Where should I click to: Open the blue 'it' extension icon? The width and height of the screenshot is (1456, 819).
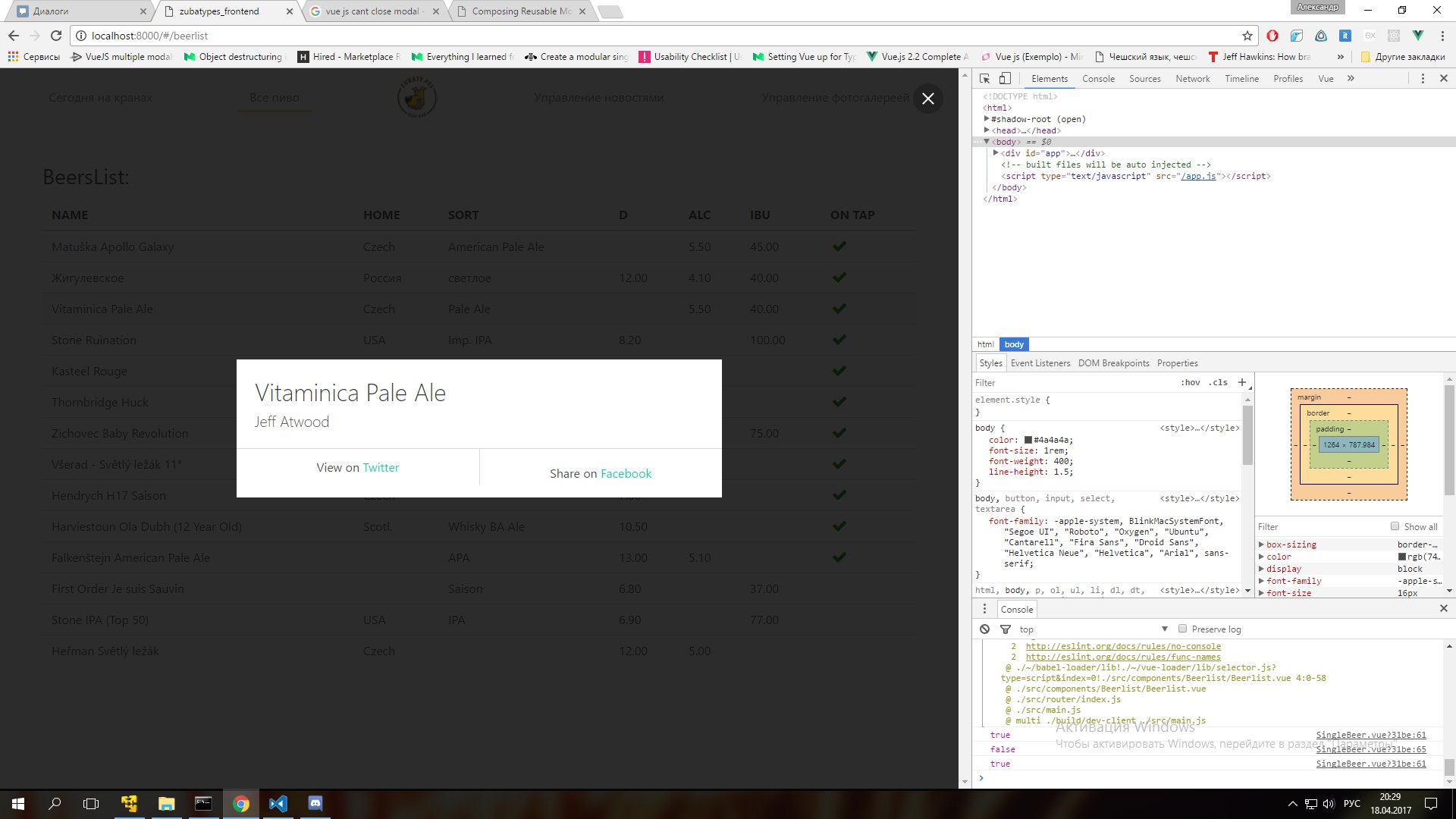[1345, 36]
